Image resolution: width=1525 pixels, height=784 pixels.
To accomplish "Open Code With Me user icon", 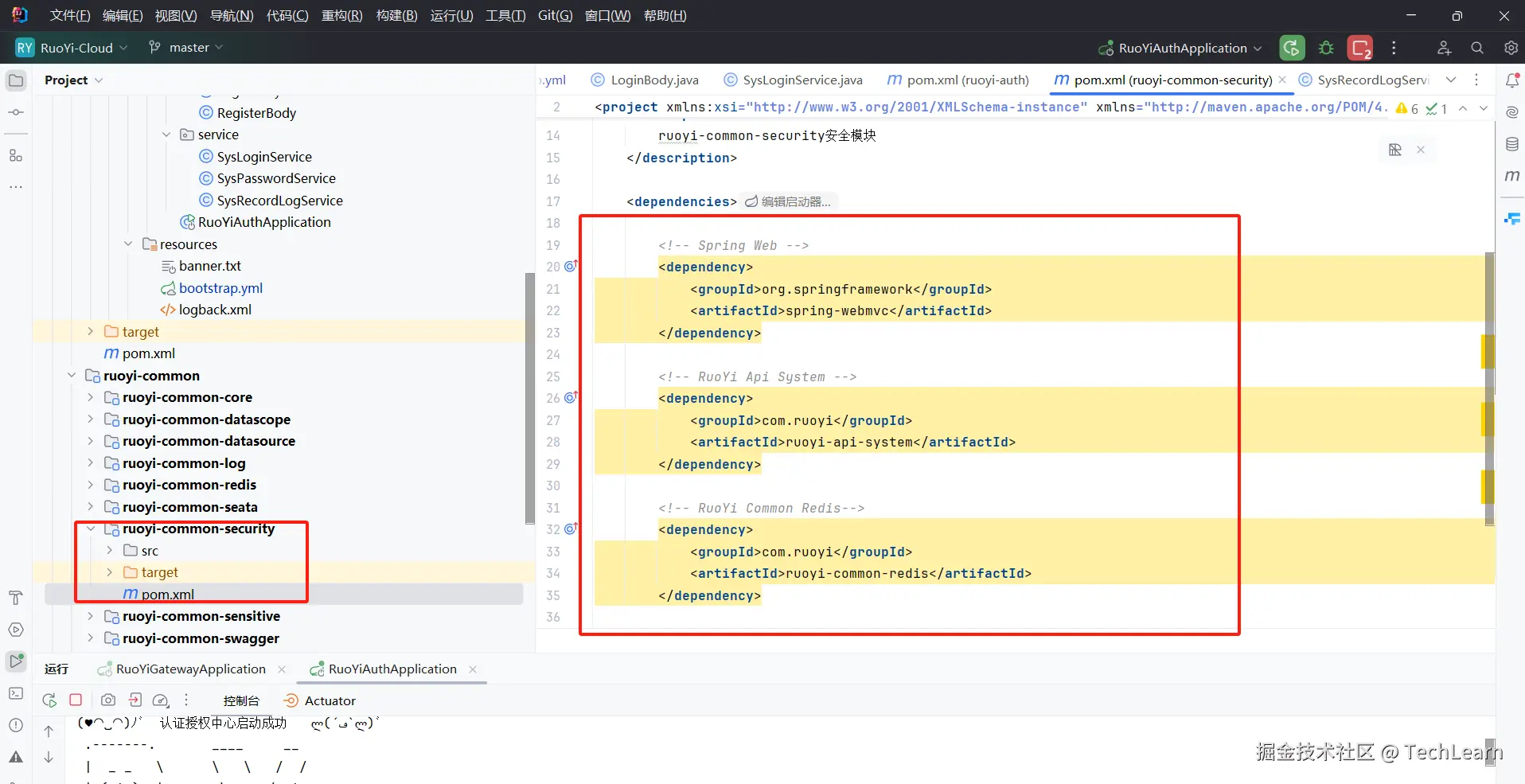I will coord(1444,48).
